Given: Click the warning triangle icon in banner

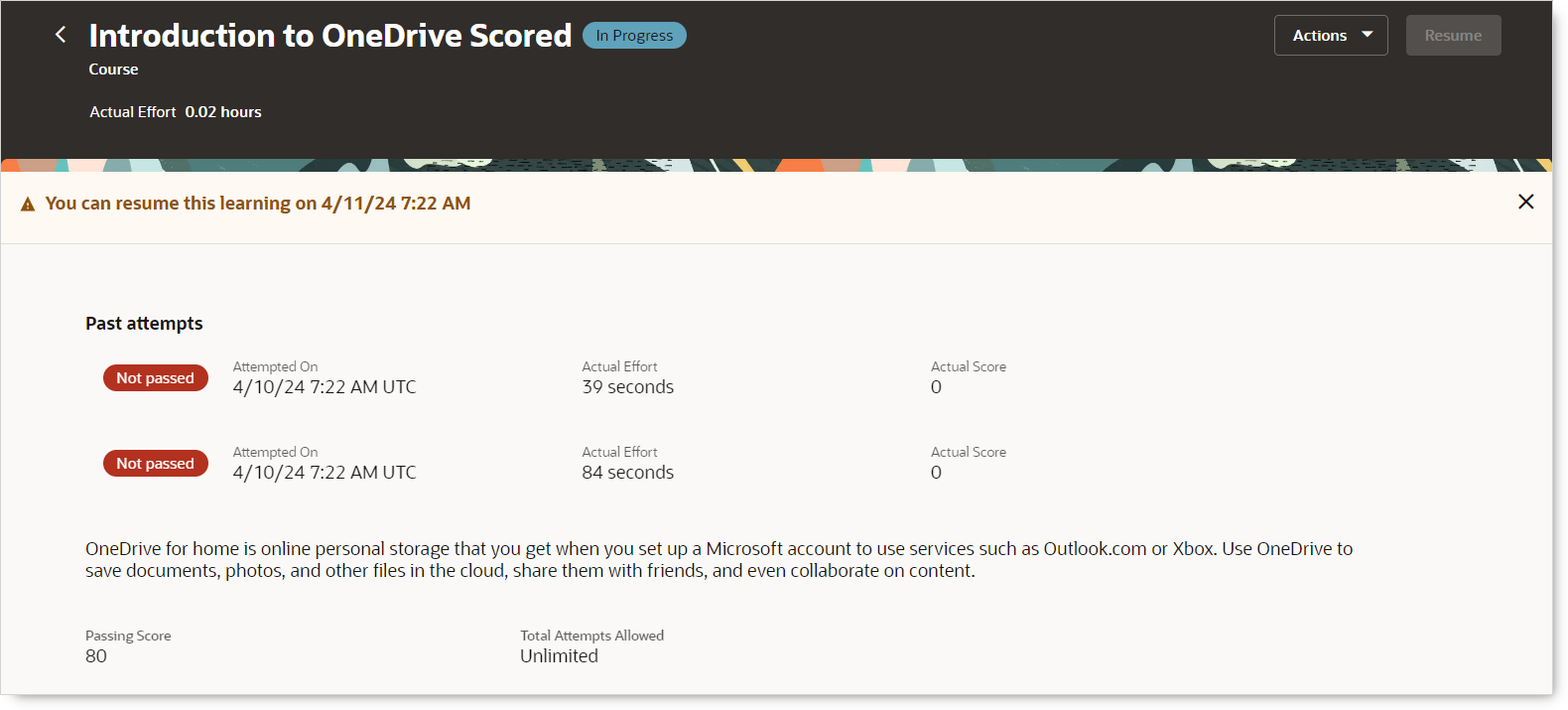Looking at the screenshot, I should tap(28, 204).
